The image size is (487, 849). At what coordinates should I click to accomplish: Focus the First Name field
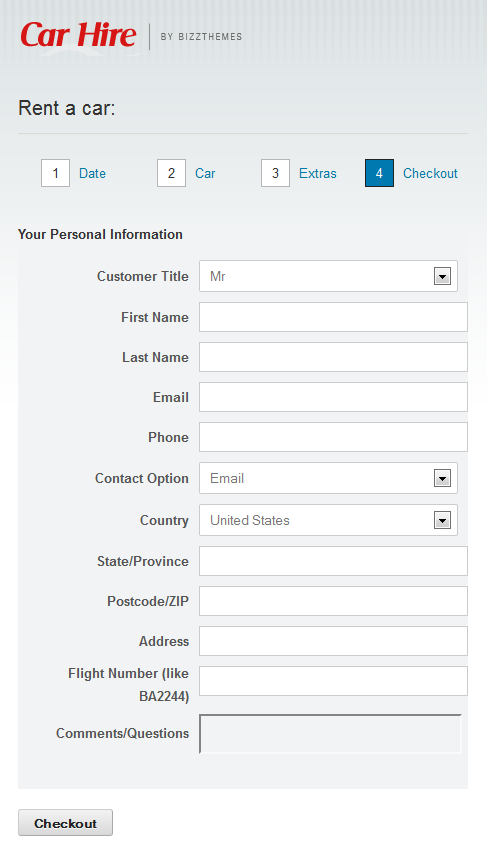(x=333, y=317)
